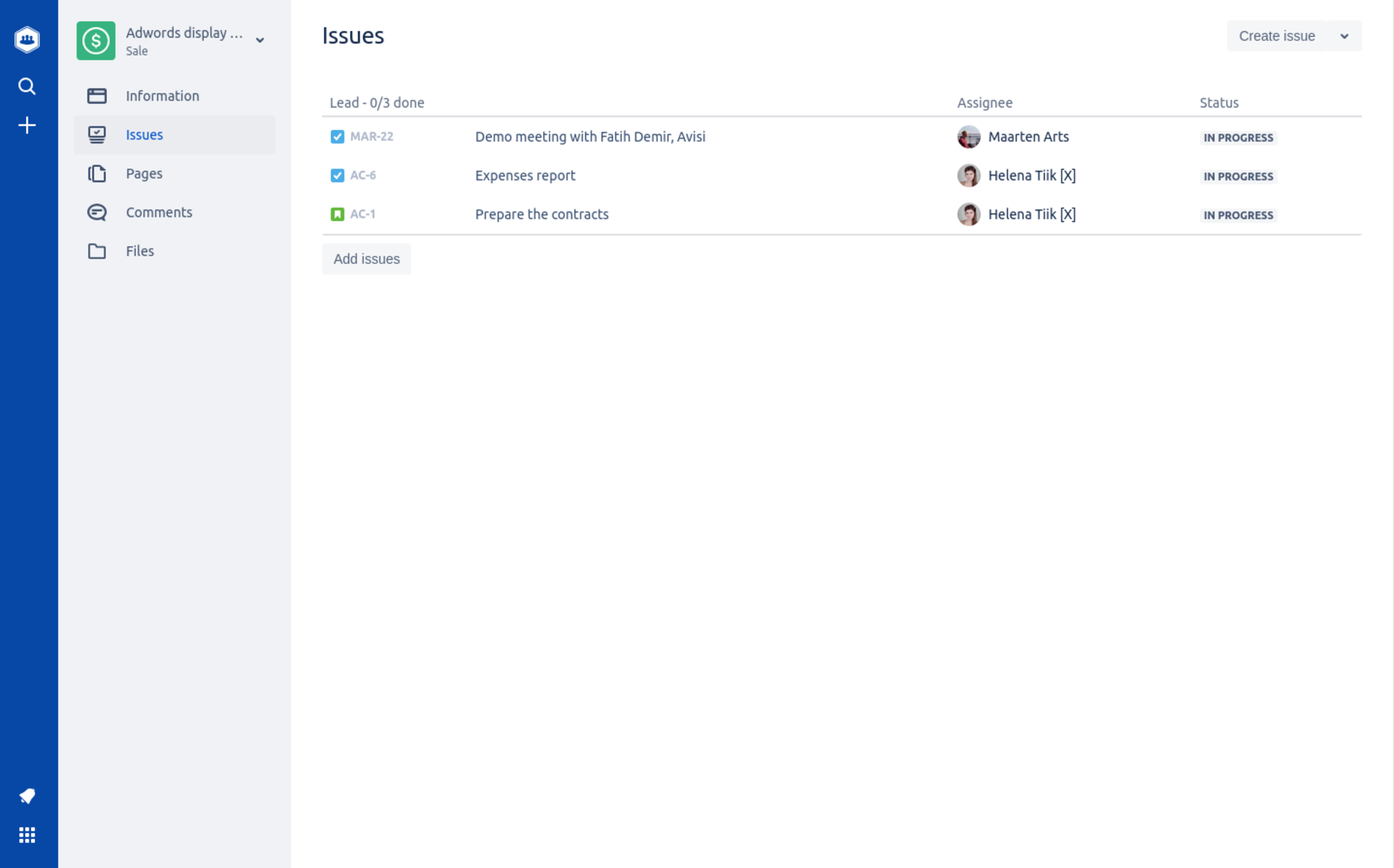Click the Files folder icon

coord(97,251)
